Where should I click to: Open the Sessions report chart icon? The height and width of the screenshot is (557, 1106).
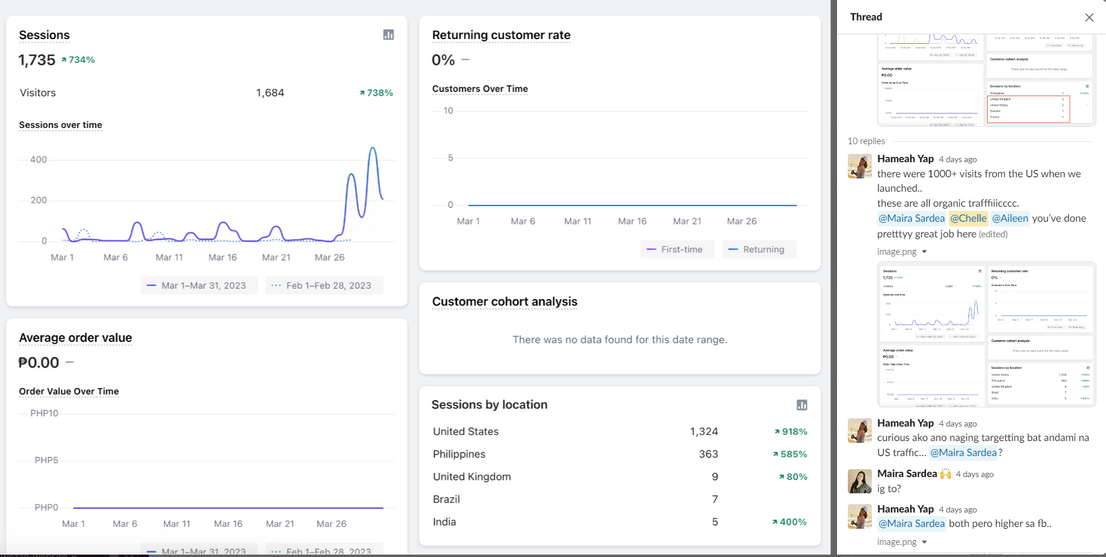point(388,35)
